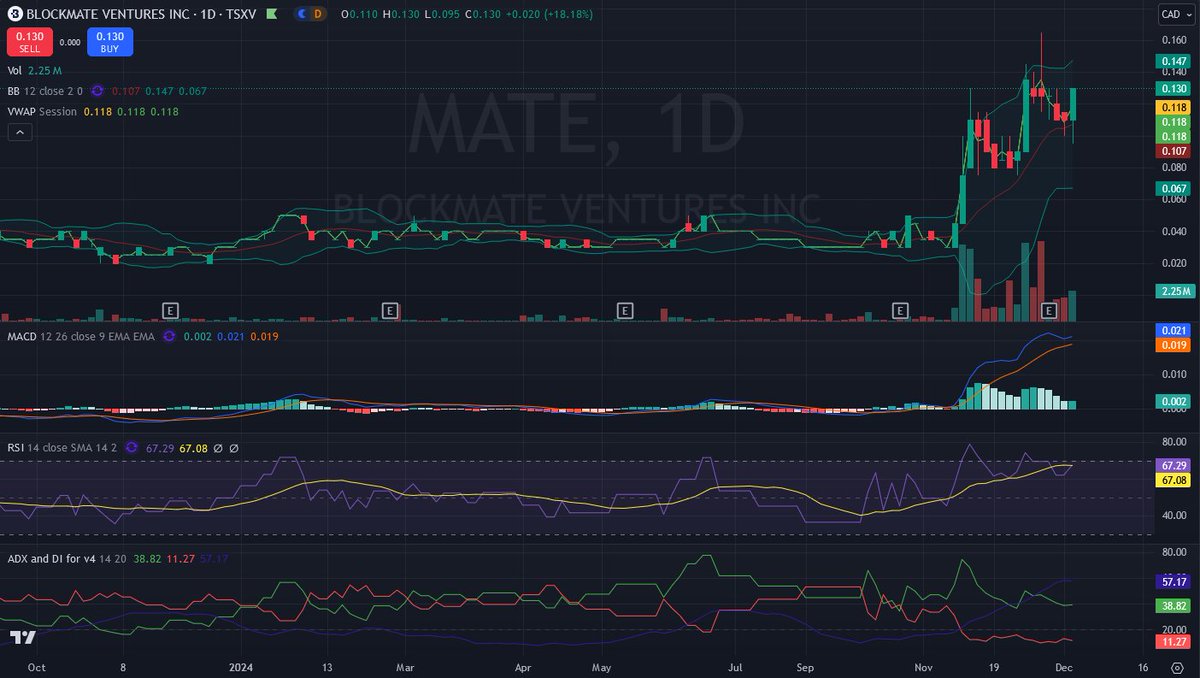This screenshot has height=678, width=1200.
Task: Open the earnings E marker before 2024 label
Action: 170,310
